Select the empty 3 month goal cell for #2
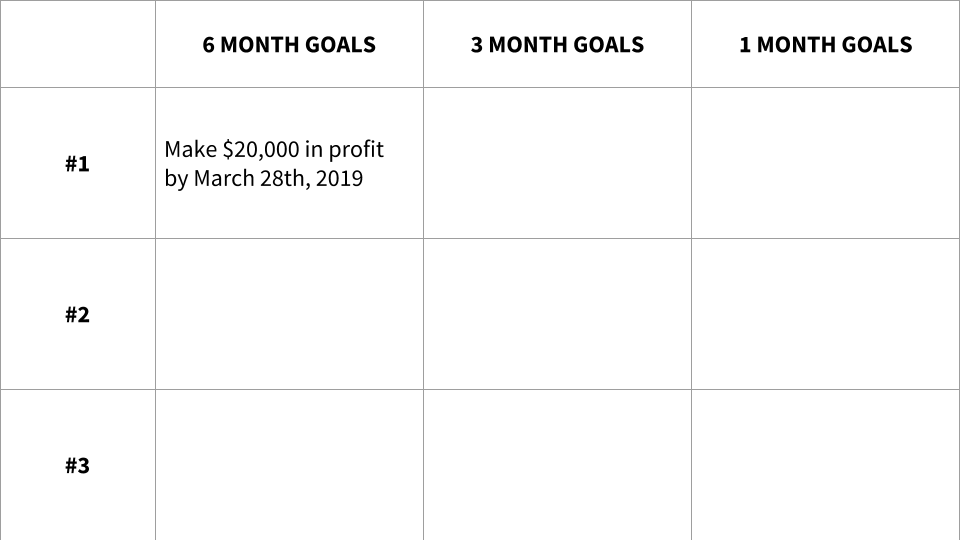The image size is (960, 540). 557,314
